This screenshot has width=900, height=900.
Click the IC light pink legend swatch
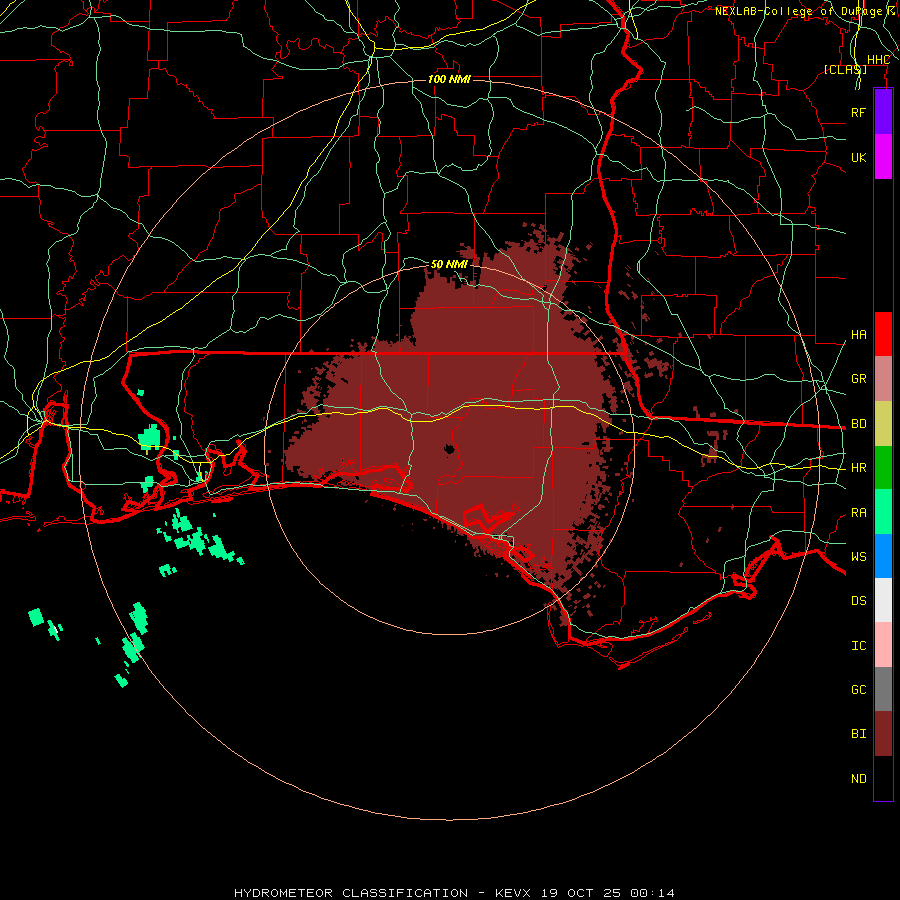click(883, 645)
